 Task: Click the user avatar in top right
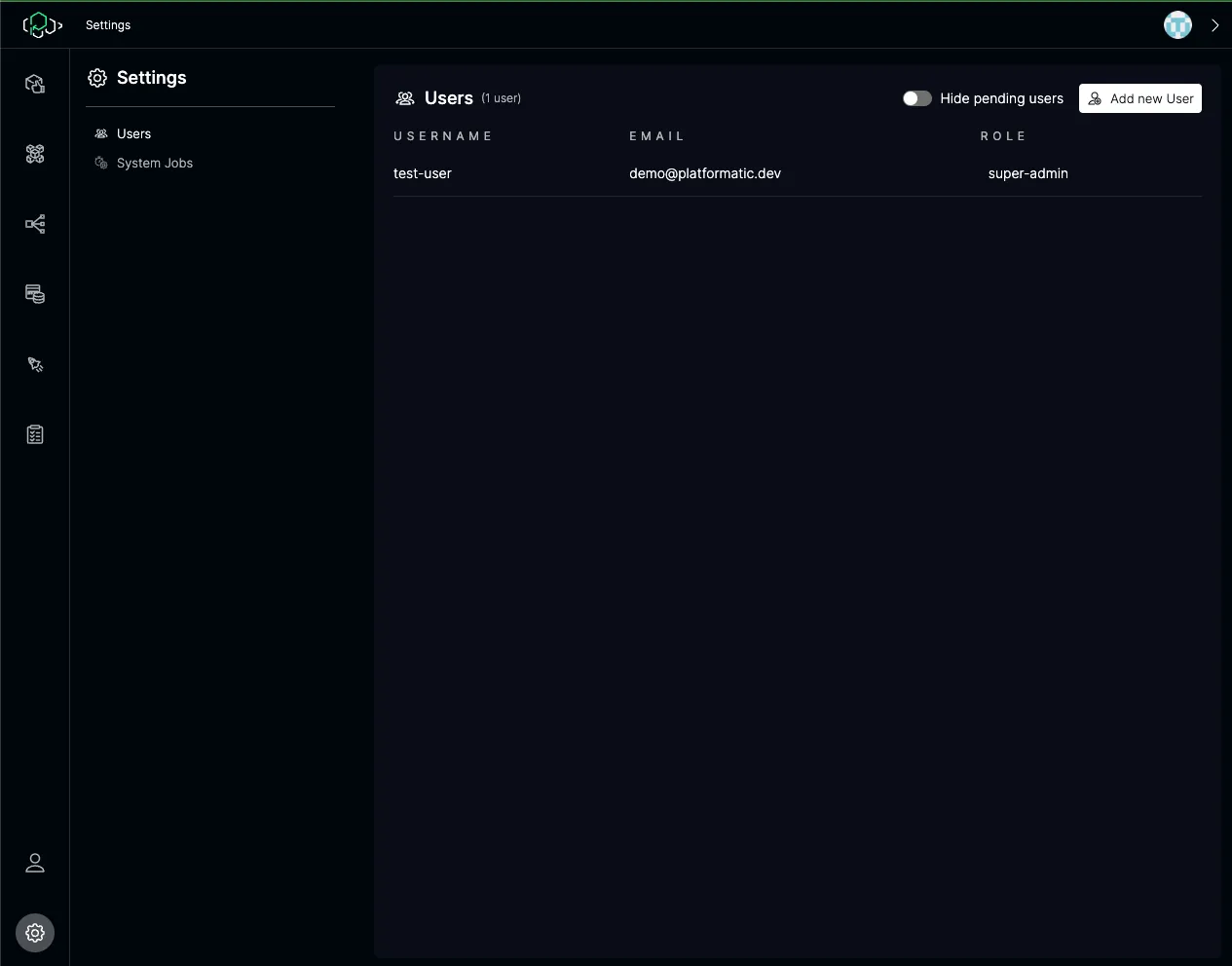[x=1177, y=25]
